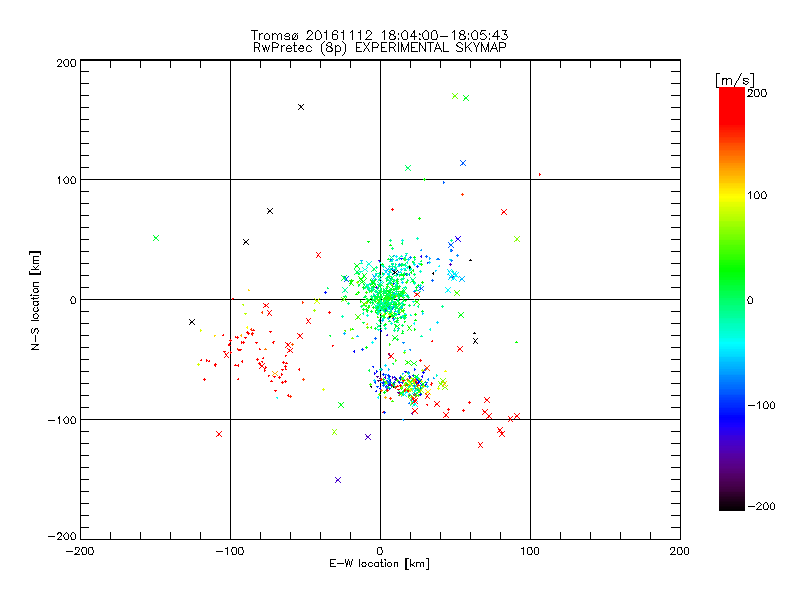Click the '[m/s]' colorbar unit label

click(x=735, y=80)
